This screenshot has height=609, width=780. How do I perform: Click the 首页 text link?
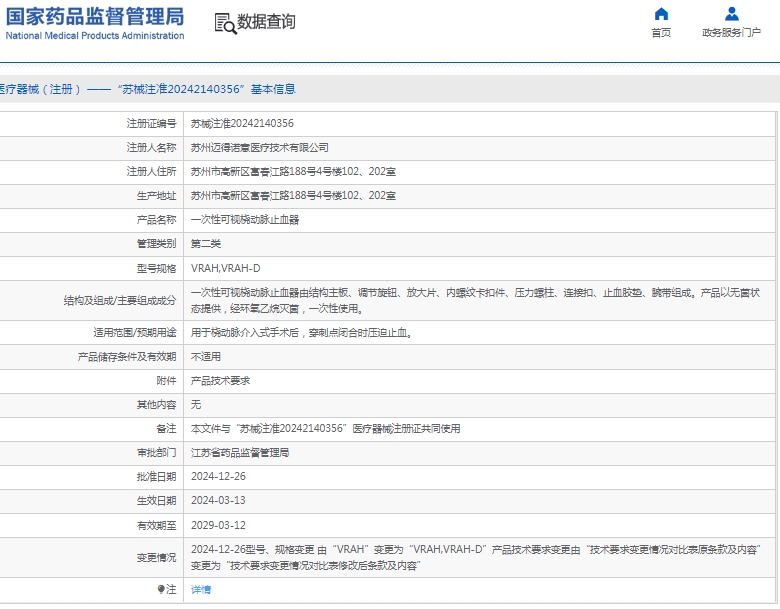(661, 33)
